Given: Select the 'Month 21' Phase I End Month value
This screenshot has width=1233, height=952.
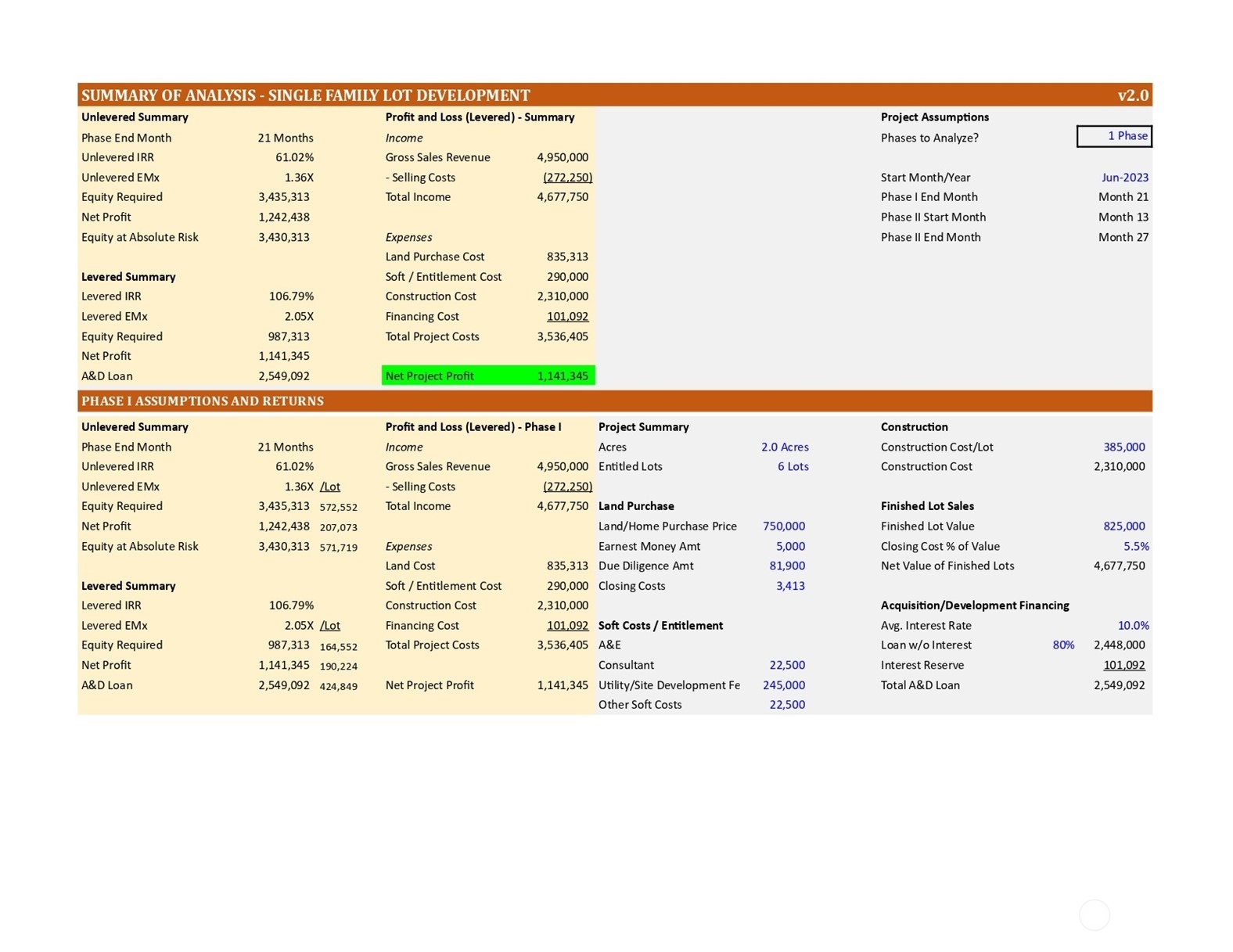Looking at the screenshot, I should (x=1123, y=197).
